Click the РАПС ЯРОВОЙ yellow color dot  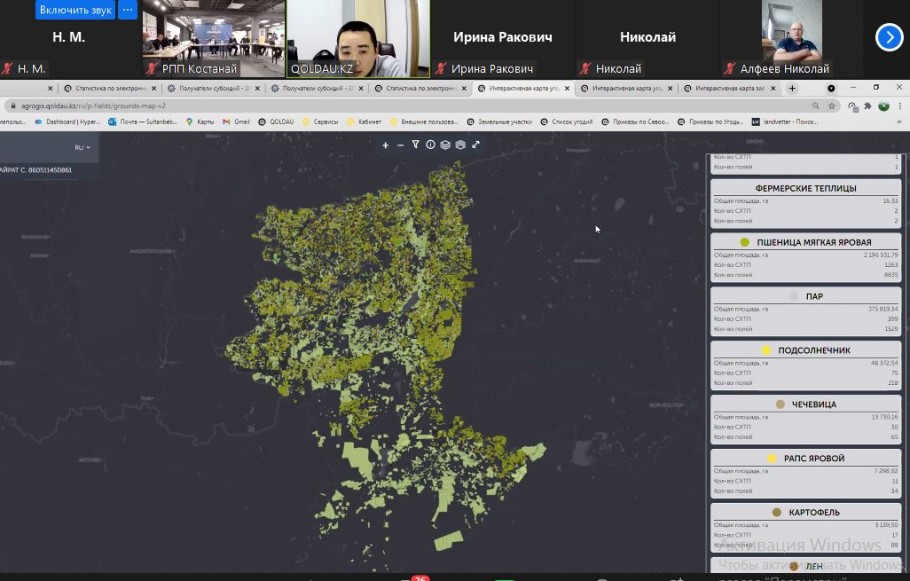coord(772,458)
